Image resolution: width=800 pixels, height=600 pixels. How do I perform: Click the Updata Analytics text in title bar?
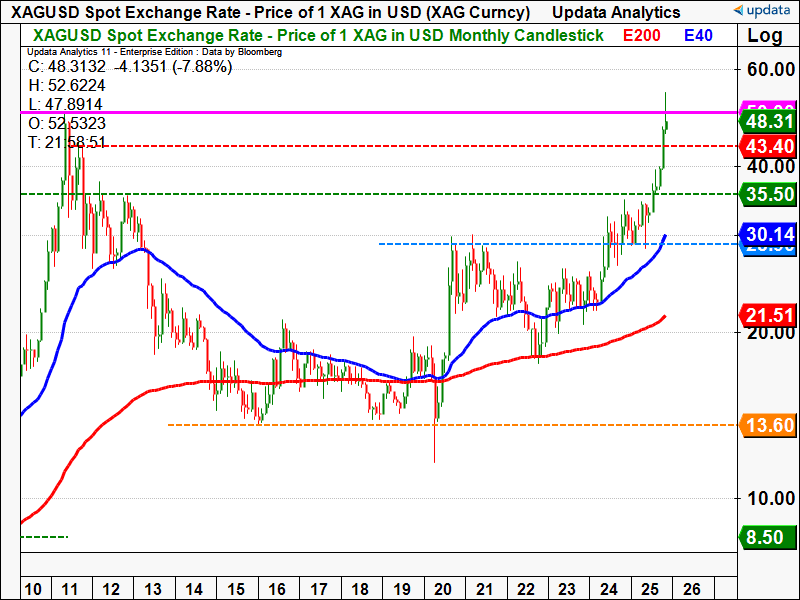coord(616,12)
